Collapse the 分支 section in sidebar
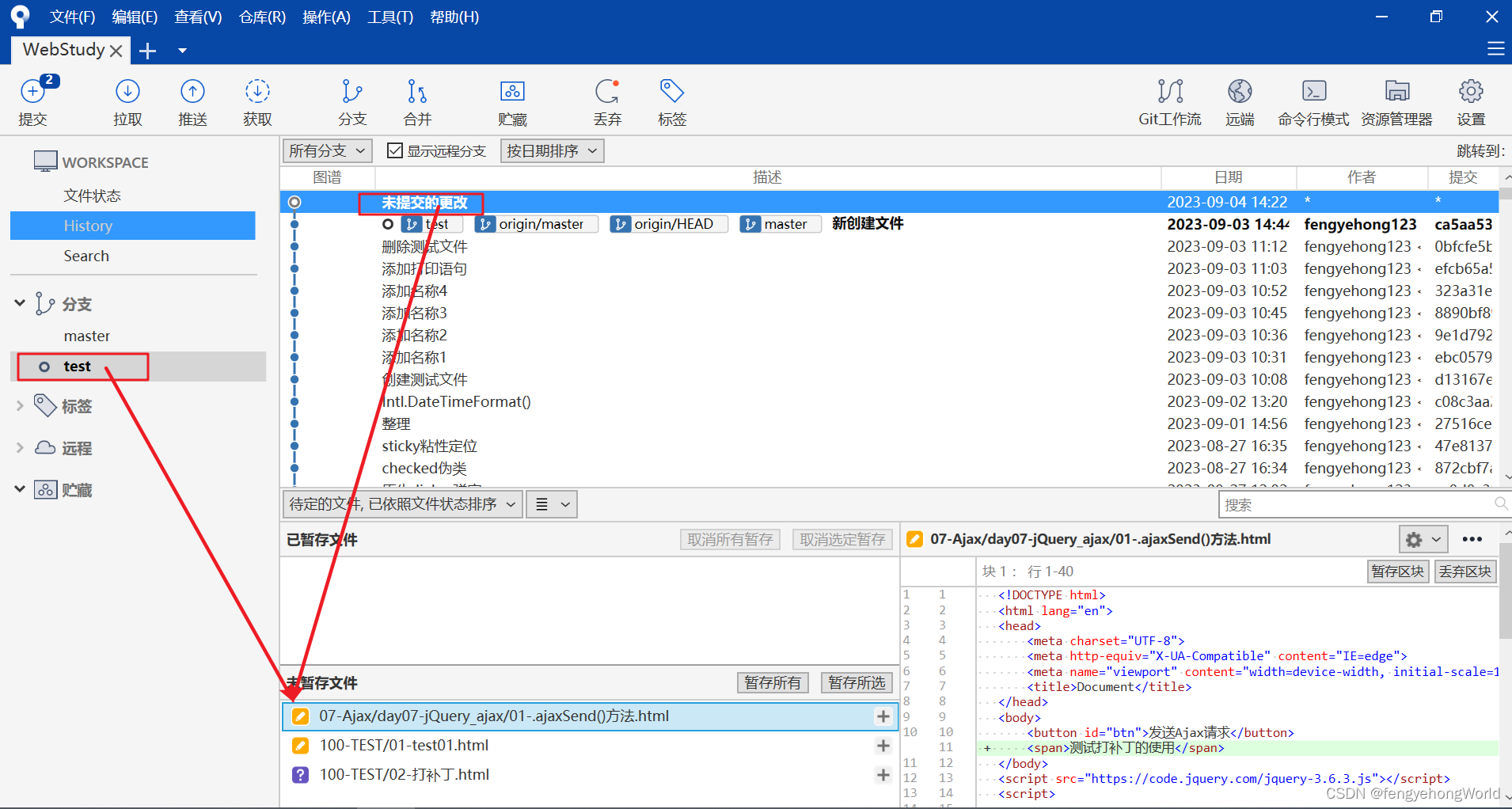This screenshot has height=809, width=1512. [20, 303]
